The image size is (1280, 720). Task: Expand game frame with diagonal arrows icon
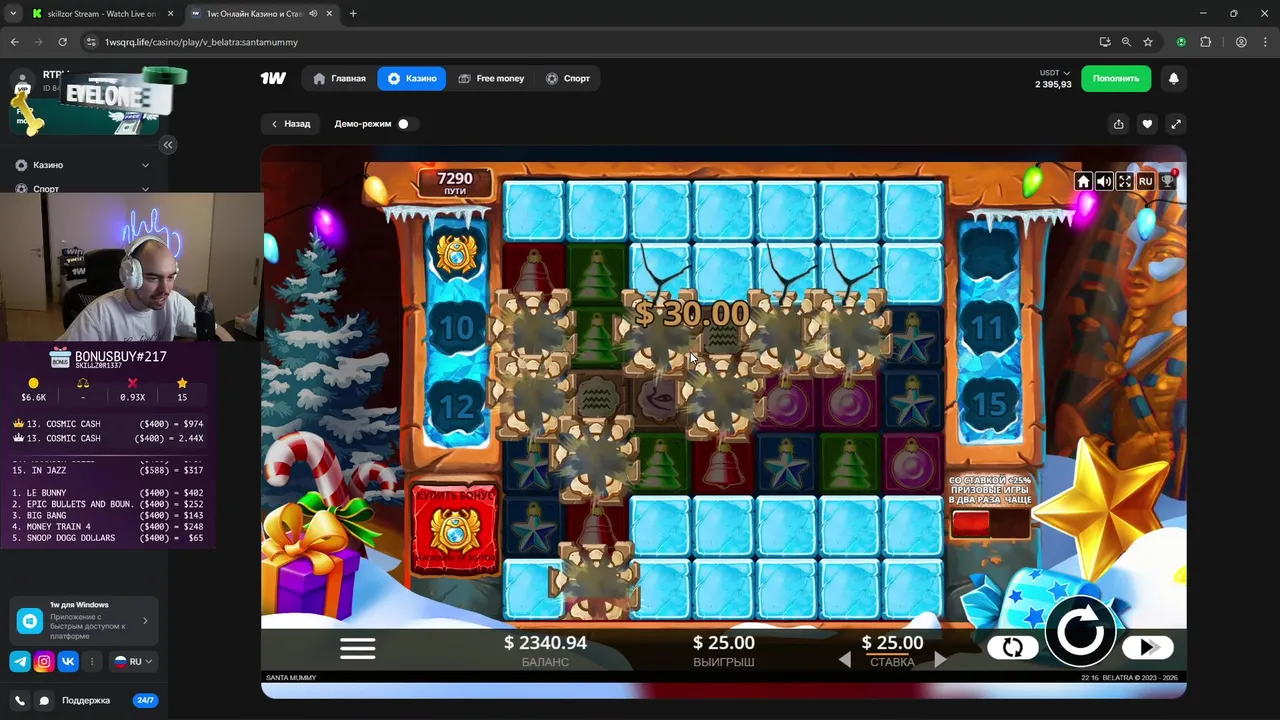[1176, 124]
